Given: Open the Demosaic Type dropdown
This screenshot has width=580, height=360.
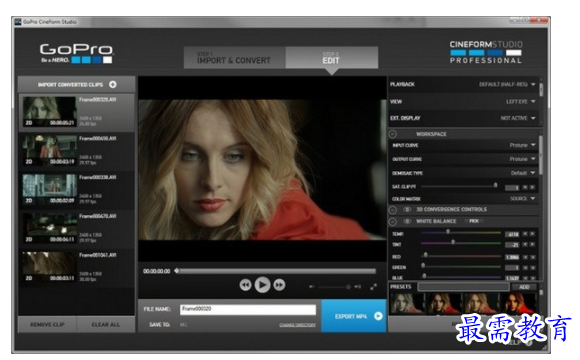Looking at the screenshot, I should click(523, 173).
